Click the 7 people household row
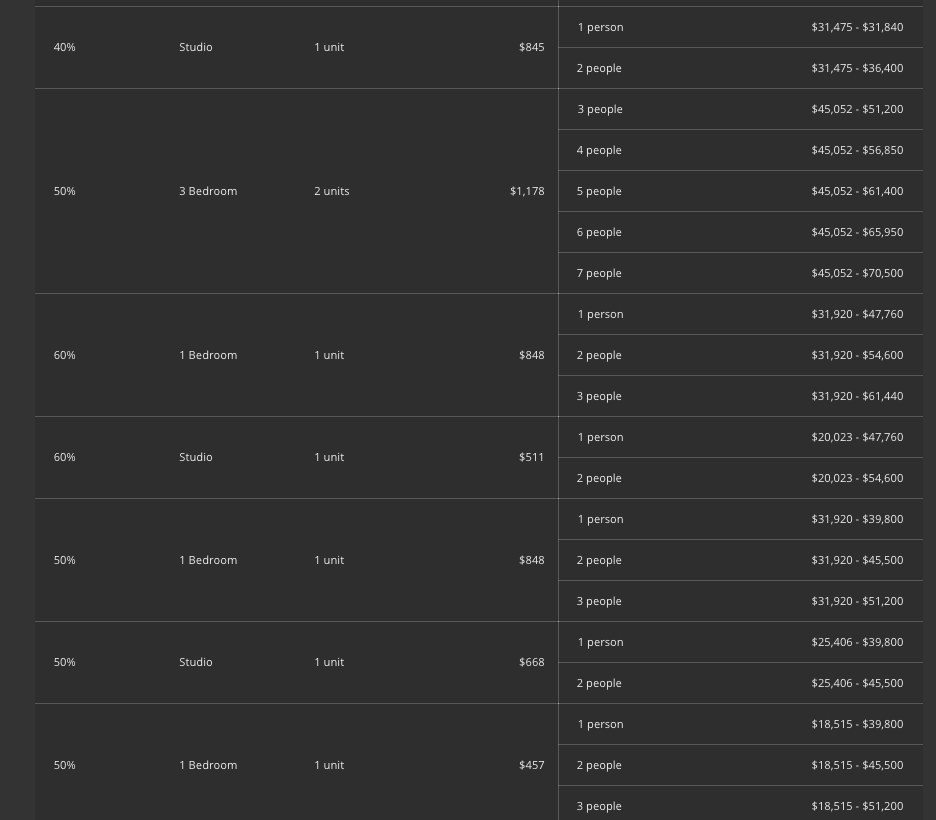Image resolution: width=936 pixels, height=820 pixels. 599,273
